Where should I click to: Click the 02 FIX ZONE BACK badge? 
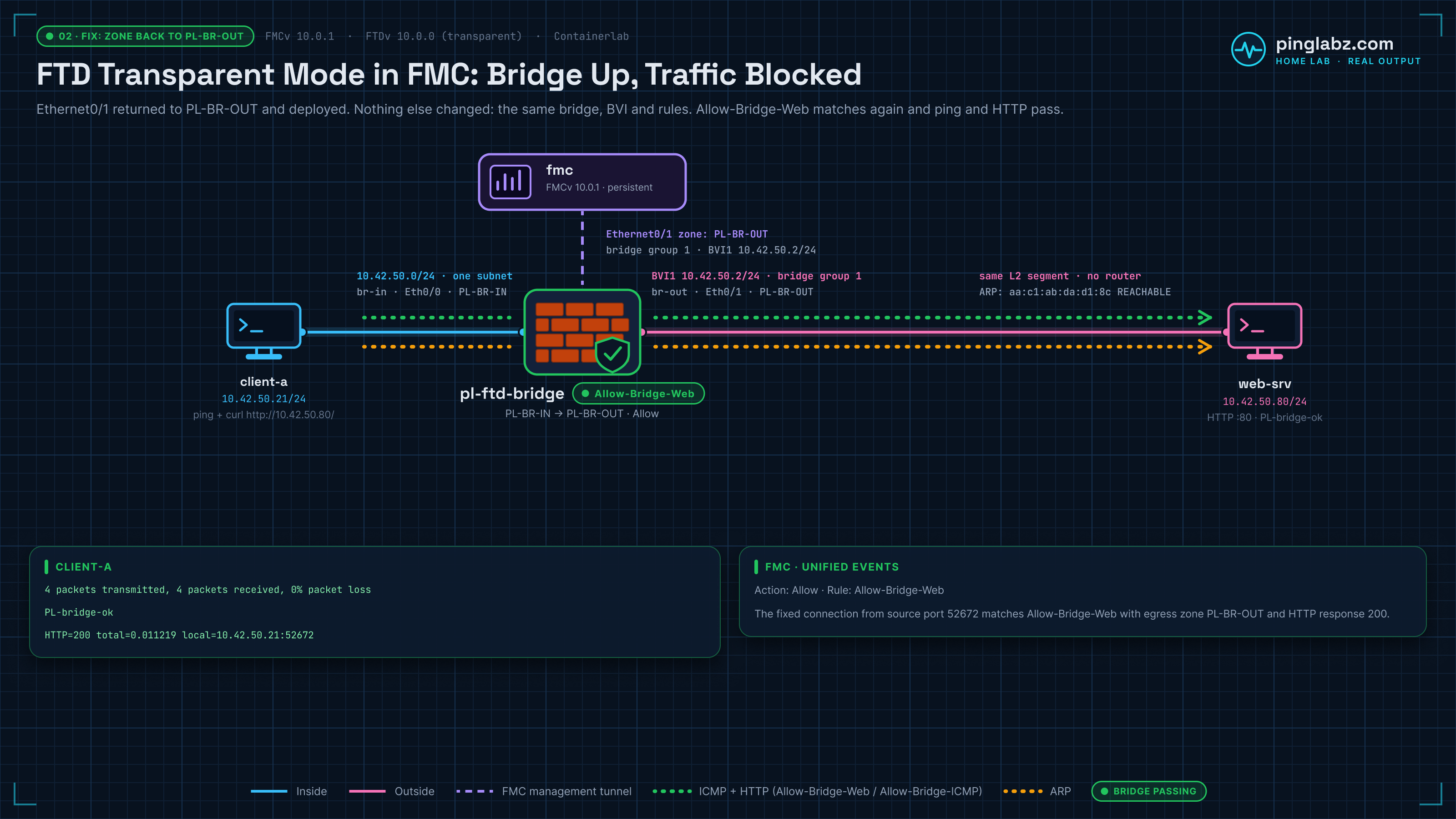(145, 36)
